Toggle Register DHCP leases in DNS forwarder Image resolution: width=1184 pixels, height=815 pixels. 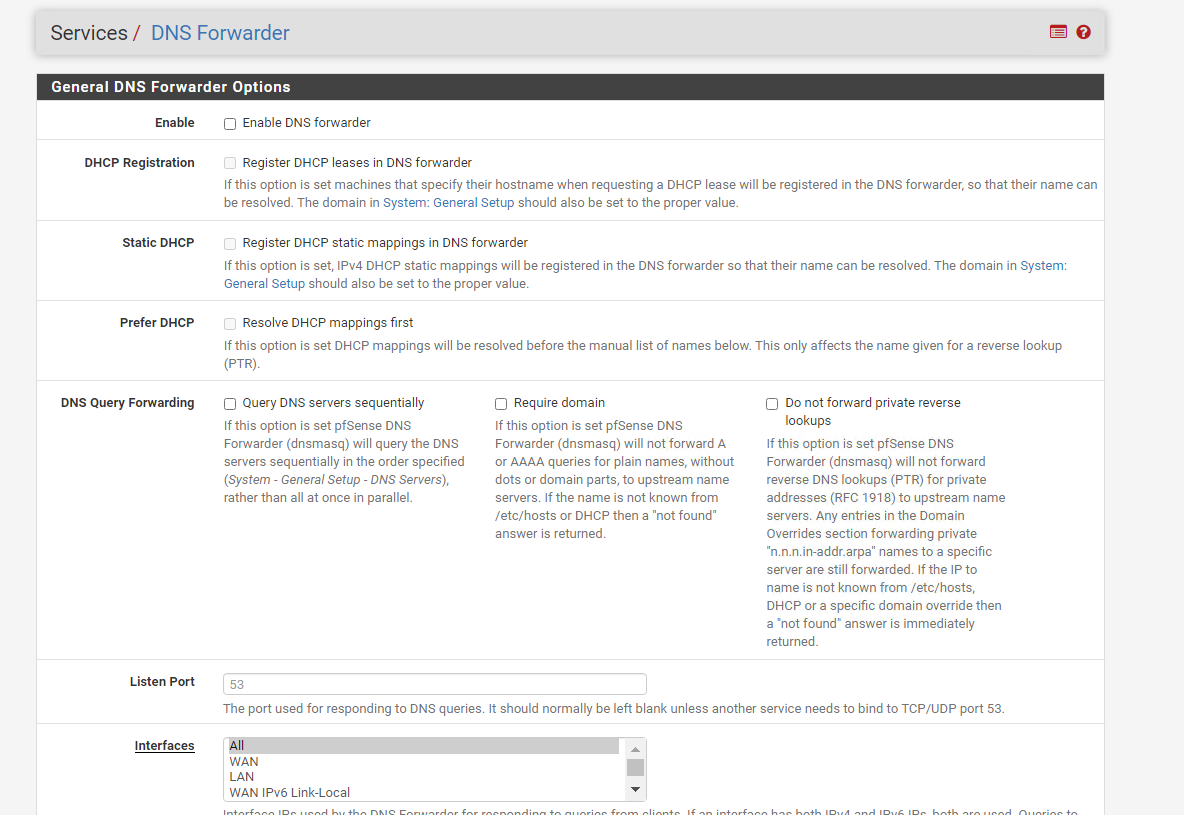pos(230,163)
